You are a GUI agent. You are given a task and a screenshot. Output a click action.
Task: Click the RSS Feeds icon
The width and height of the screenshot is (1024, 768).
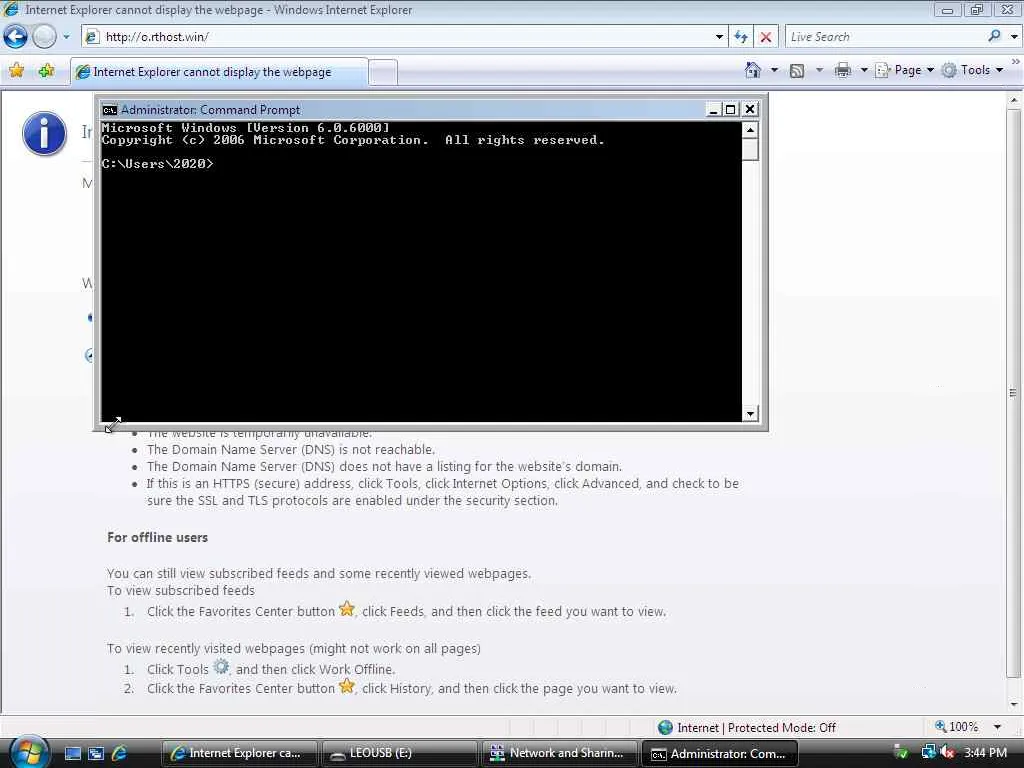coord(797,71)
